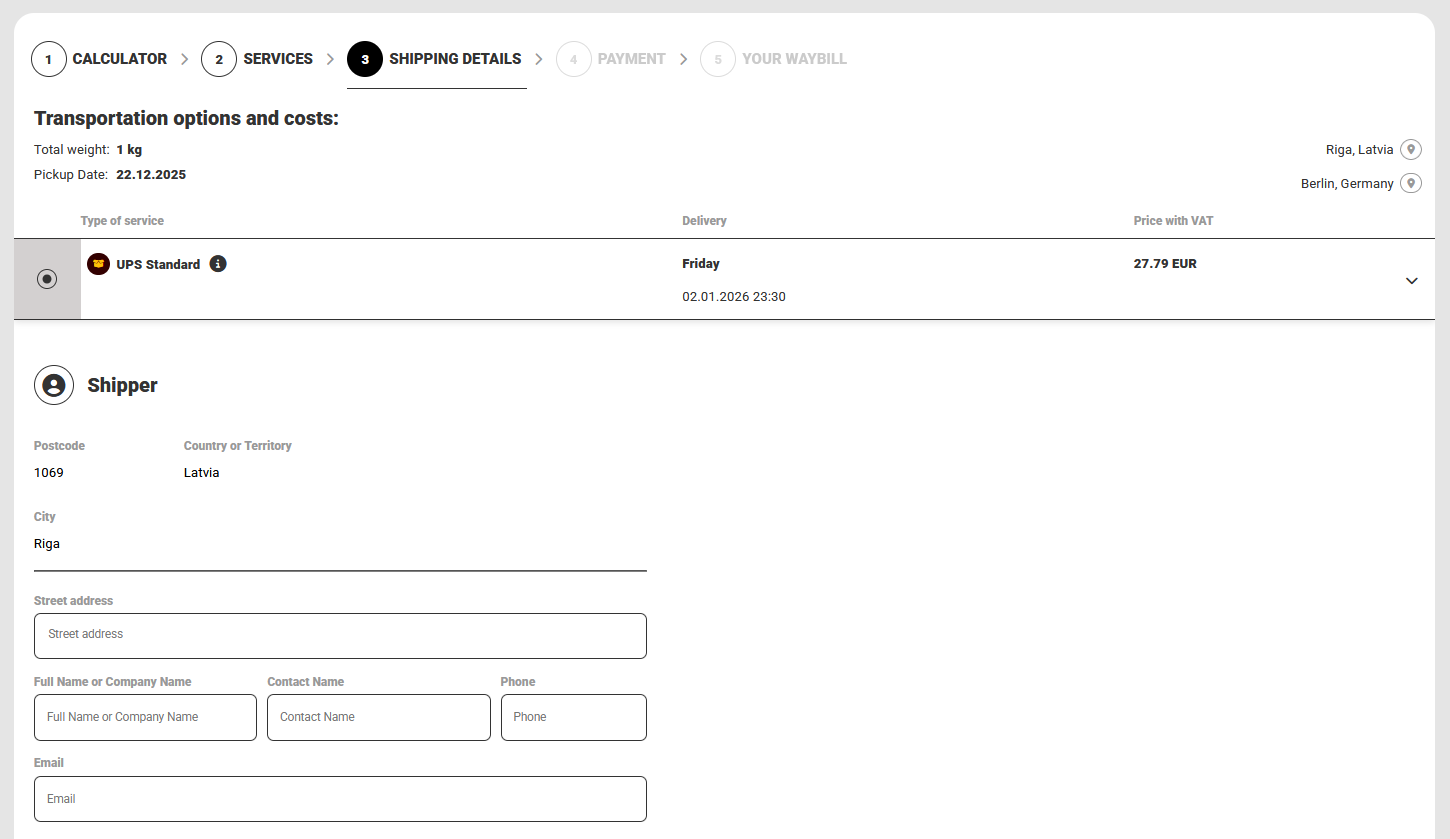Open the Shipping Details step
The height and width of the screenshot is (839, 1450).
coord(455,59)
